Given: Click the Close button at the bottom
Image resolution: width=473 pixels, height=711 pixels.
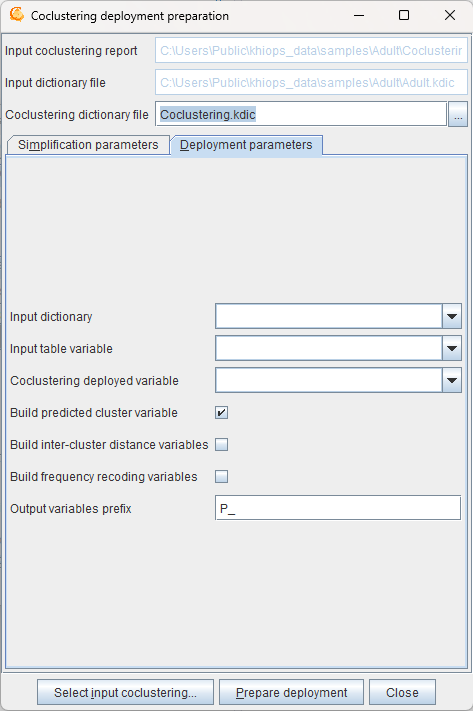Looking at the screenshot, I should (402, 692).
